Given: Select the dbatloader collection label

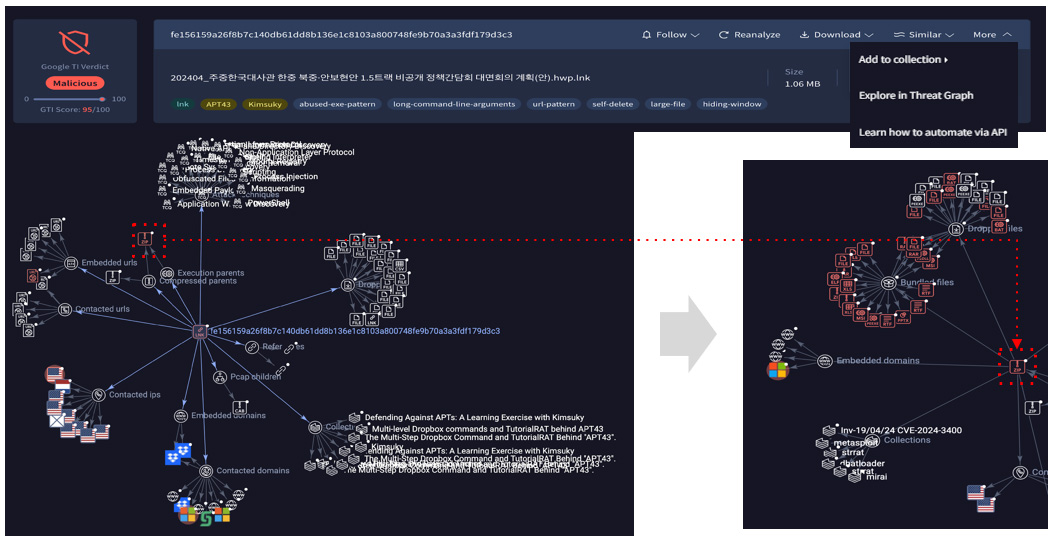Looking at the screenshot, I should point(863,463).
